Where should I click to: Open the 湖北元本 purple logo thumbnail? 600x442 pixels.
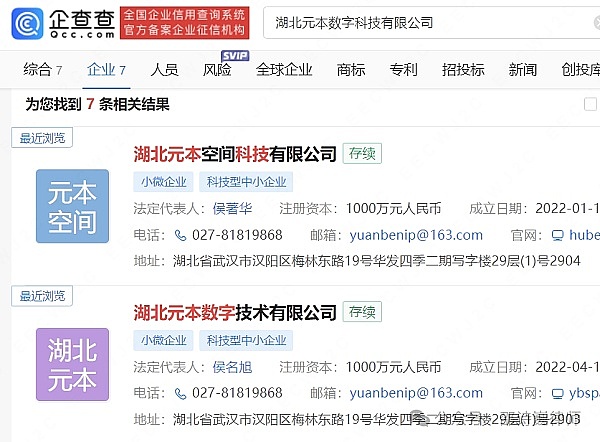click(x=72, y=364)
